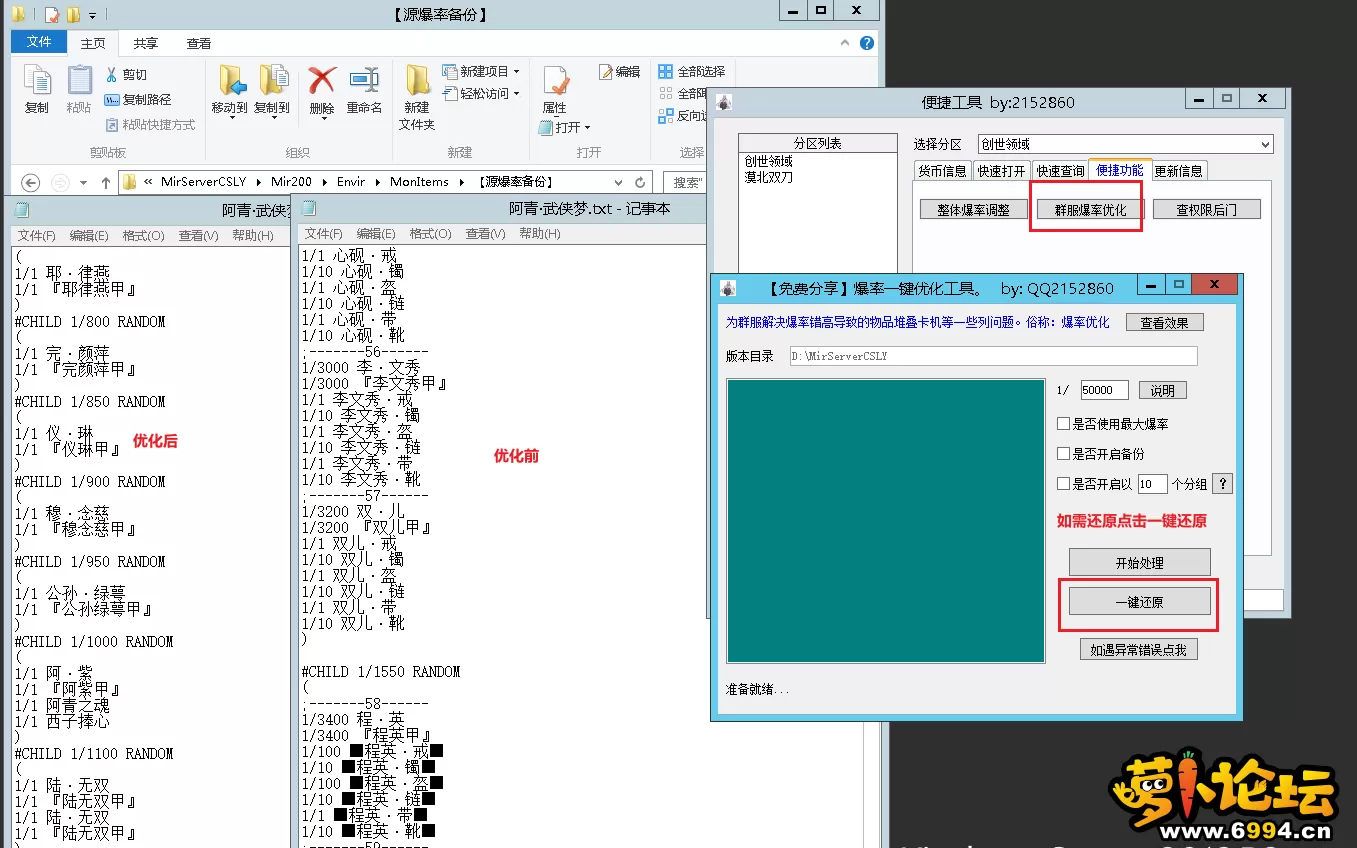
Task: Click the 1/ rate field showing 50000
Action: (x=1105, y=390)
